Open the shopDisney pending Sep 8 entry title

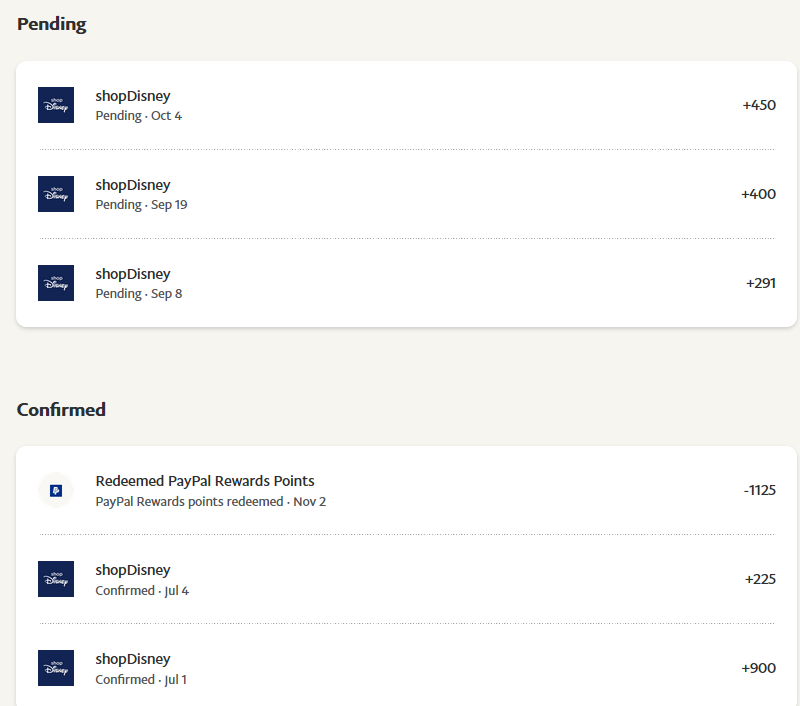[x=133, y=274]
